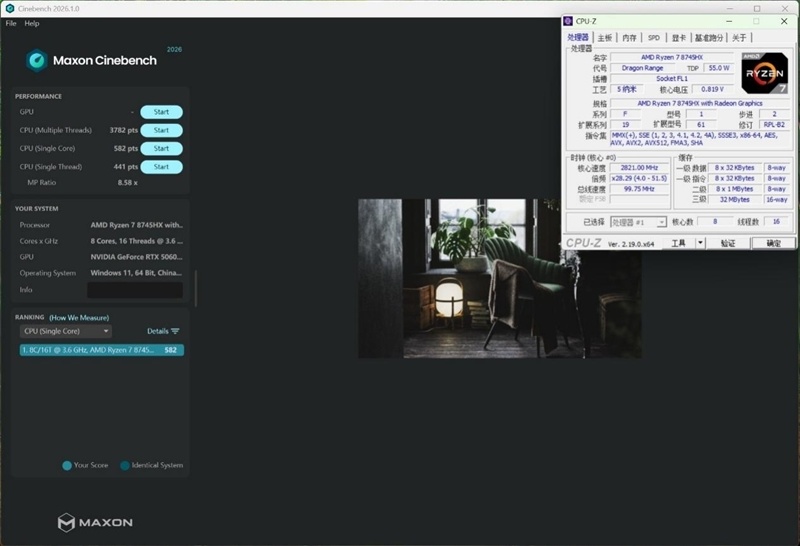Click the Cinebench app icon in title bar
800x546 pixels.
coord(9,9)
